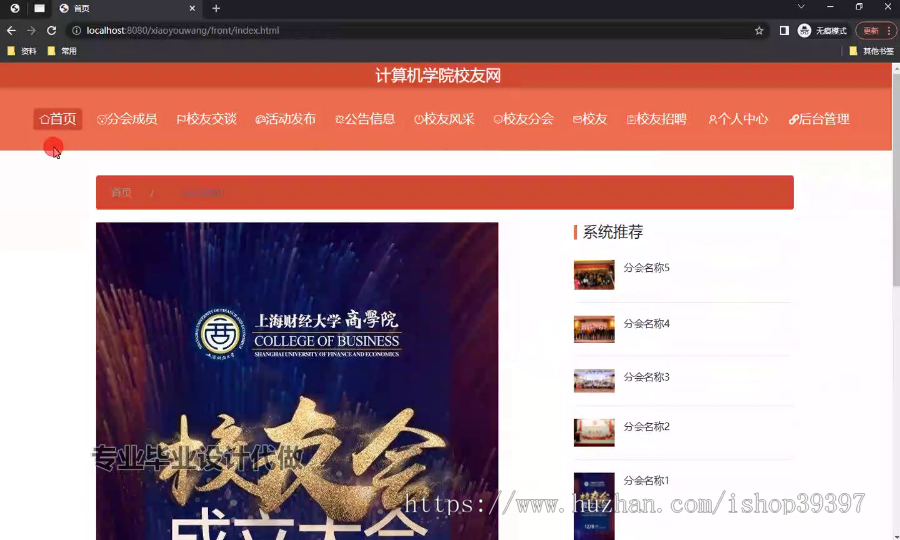The image size is (900, 540).
Task: Open the 活动发布 navigation item
Action: pos(285,119)
